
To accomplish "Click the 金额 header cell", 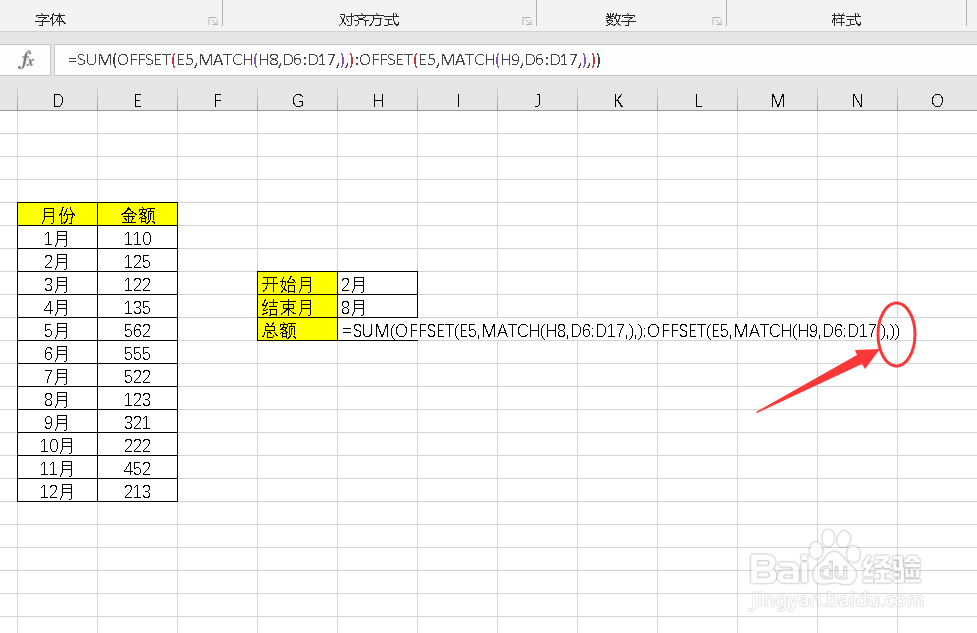I will [x=137, y=214].
